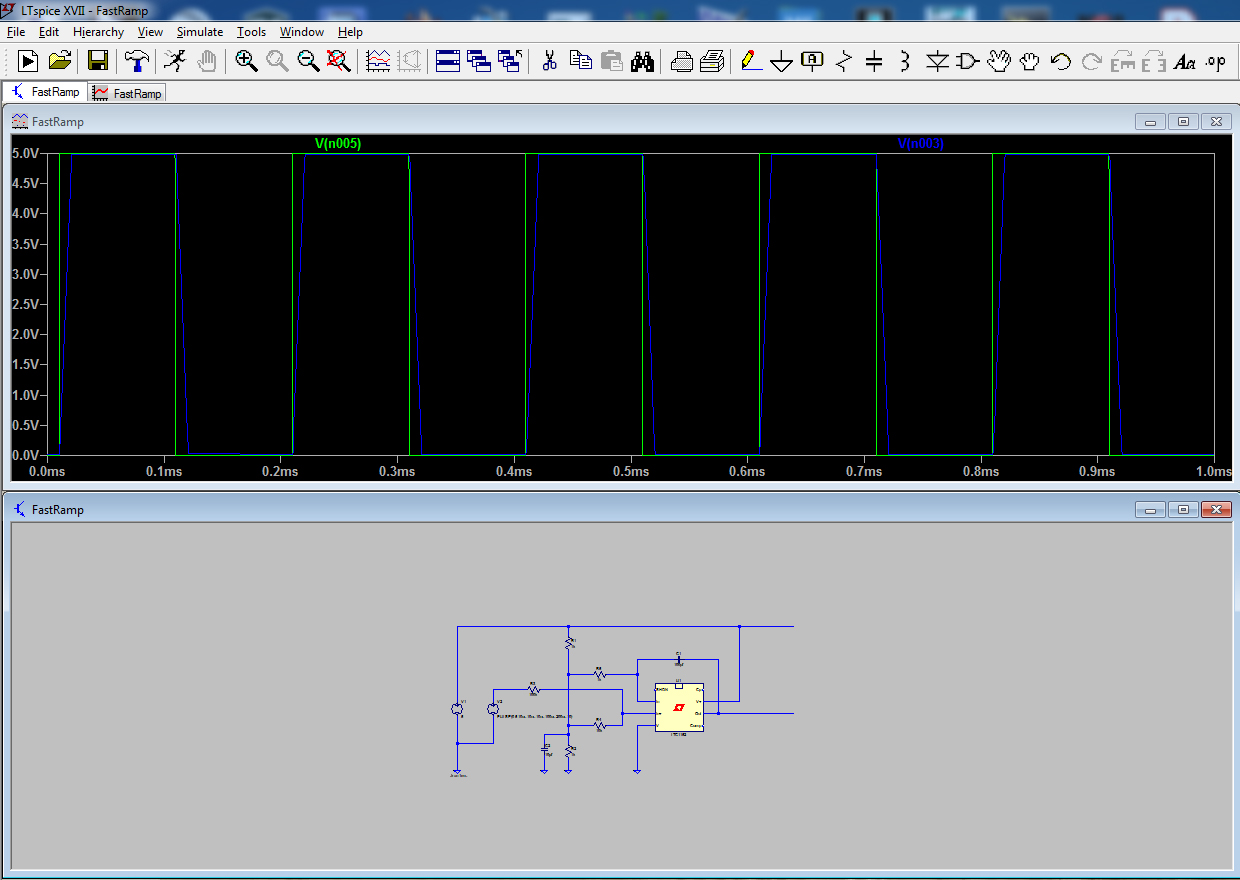Select the Label Net tool
This screenshot has width=1240, height=880.
tap(813, 61)
